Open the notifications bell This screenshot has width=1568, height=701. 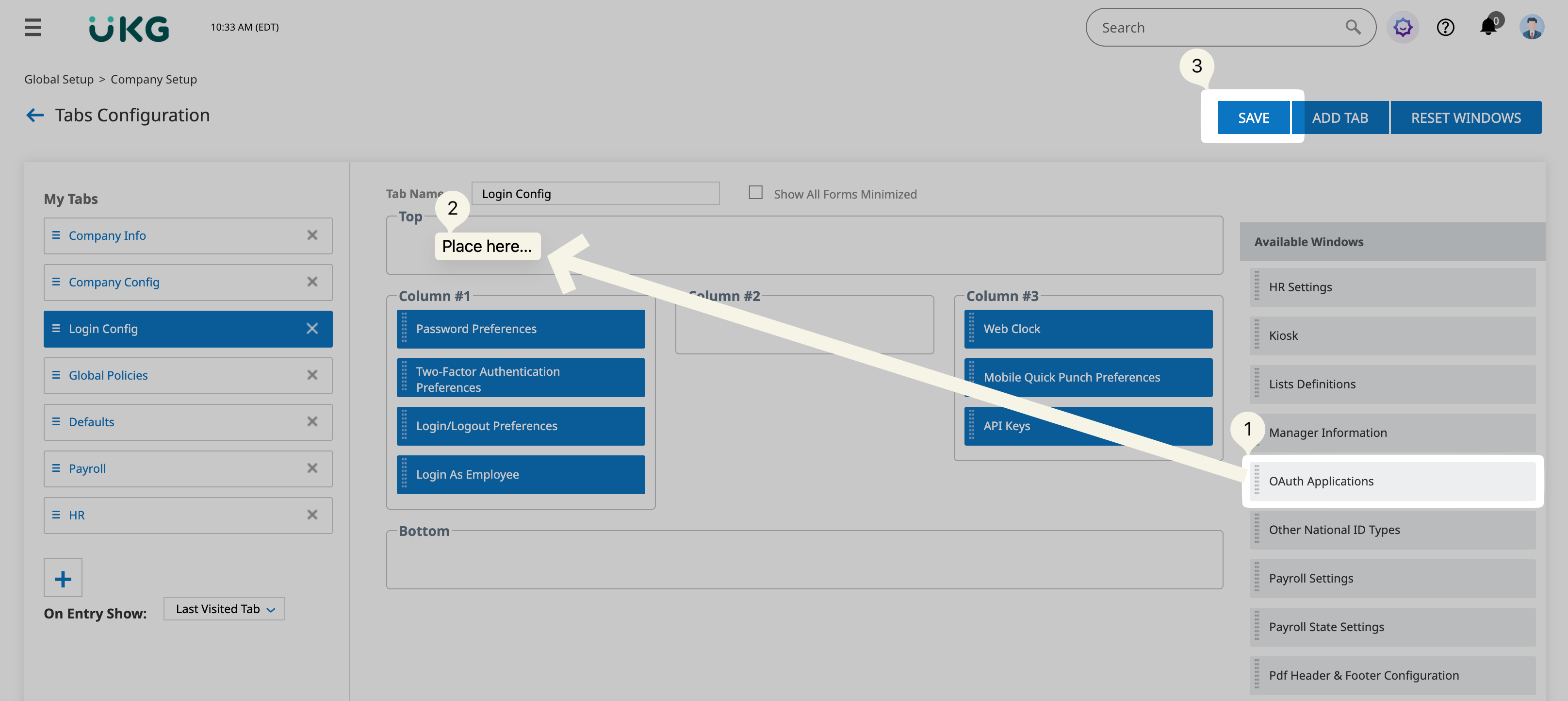coord(1487,27)
